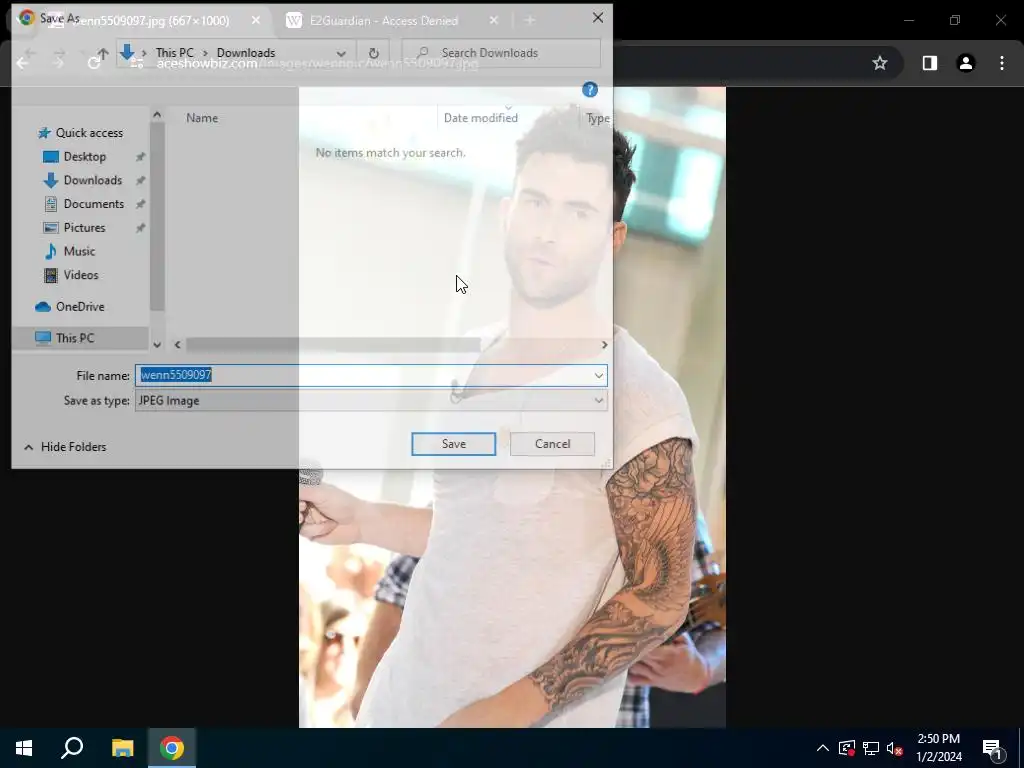Open a new Chrome tab
Image resolution: width=1024 pixels, height=768 pixels.
530,21
